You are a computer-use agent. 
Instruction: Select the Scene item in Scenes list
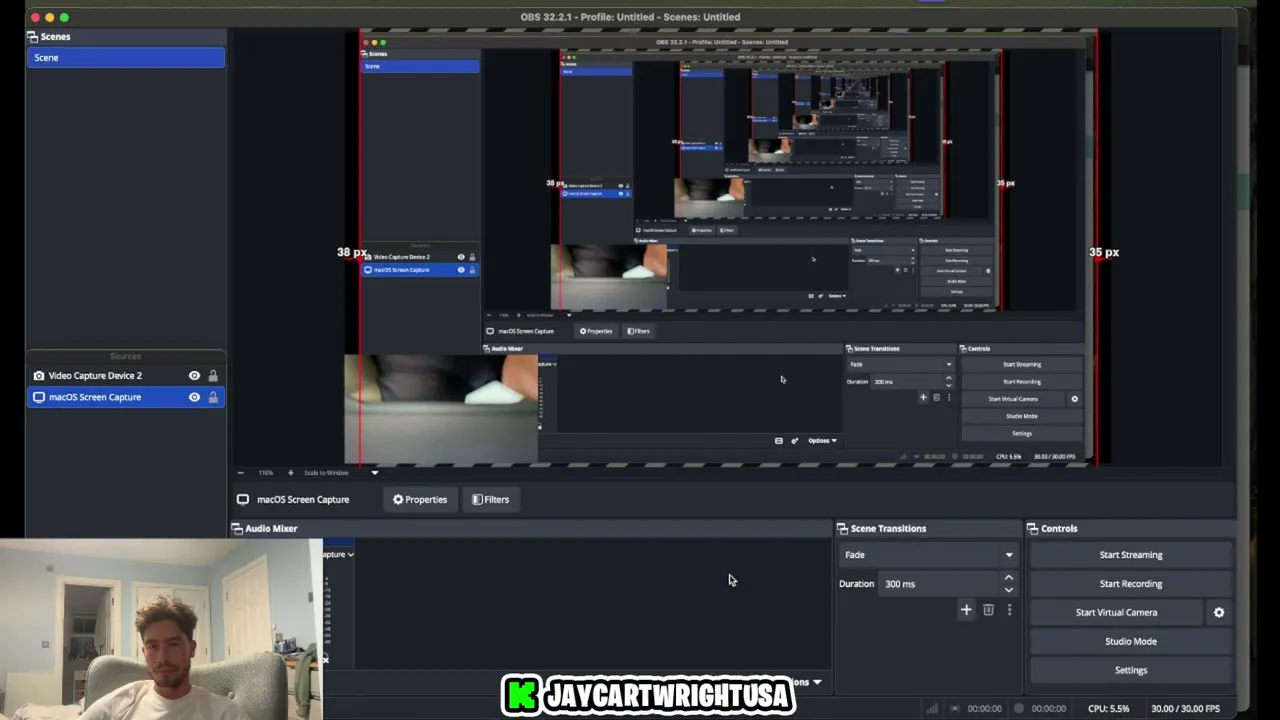pos(126,58)
